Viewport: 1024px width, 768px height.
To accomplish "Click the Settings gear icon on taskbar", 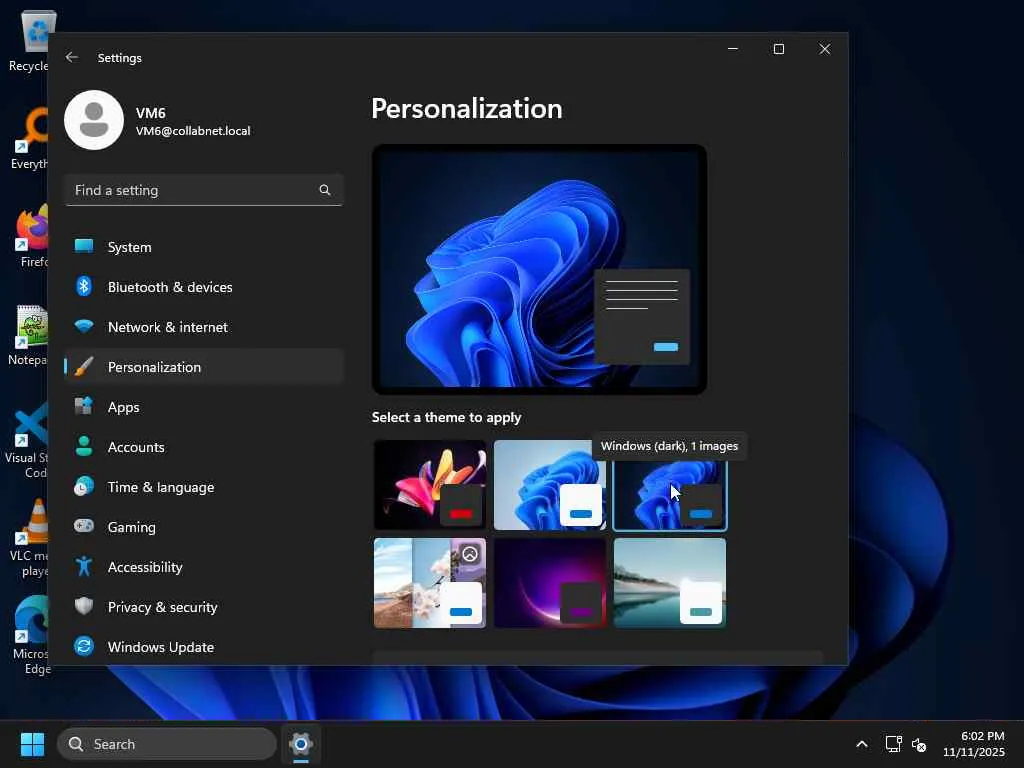I will [x=301, y=744].
